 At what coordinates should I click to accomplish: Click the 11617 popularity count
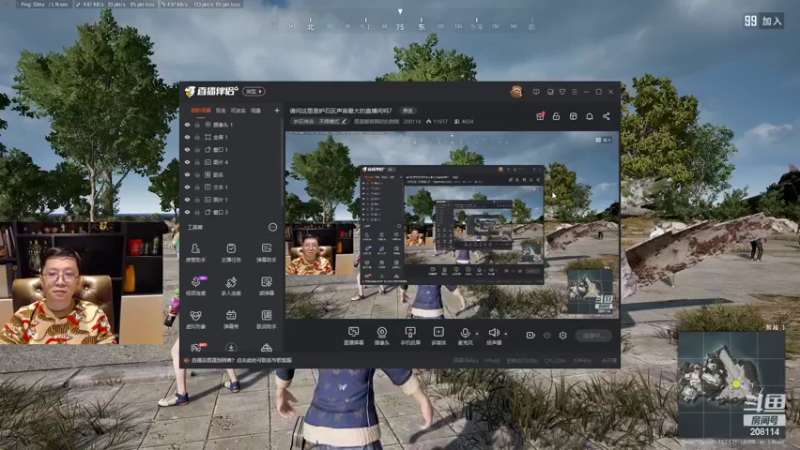tap(437, 121)
